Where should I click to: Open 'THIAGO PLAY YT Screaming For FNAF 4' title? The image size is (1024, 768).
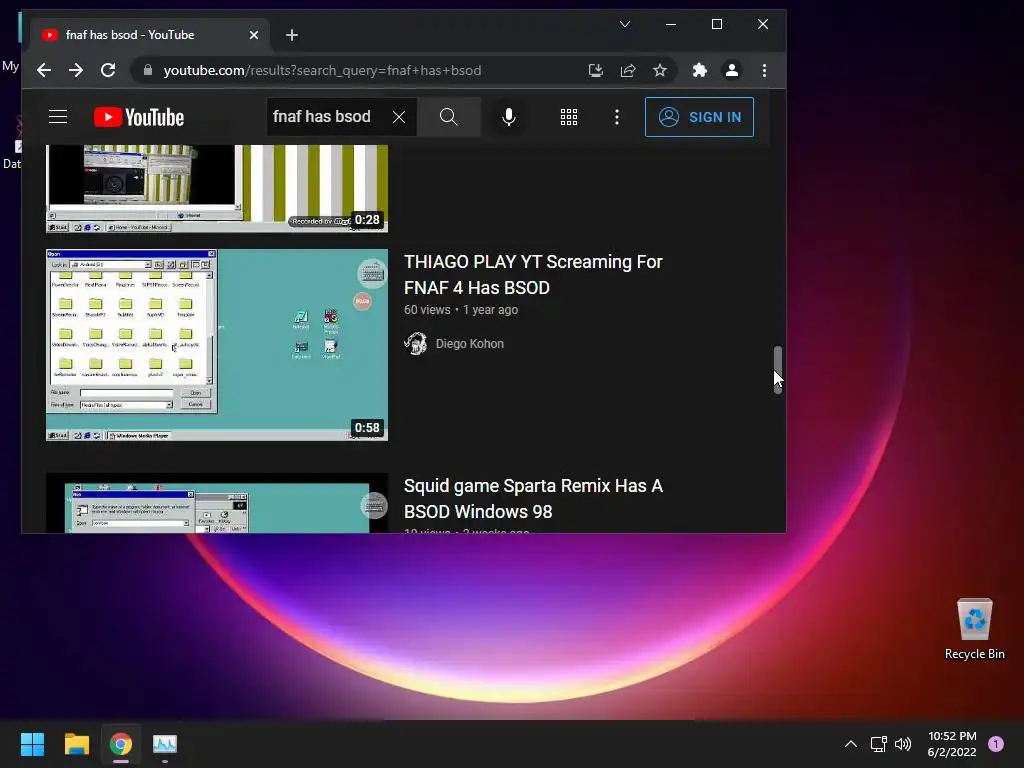pyautogui.click(x=533, y=275)
